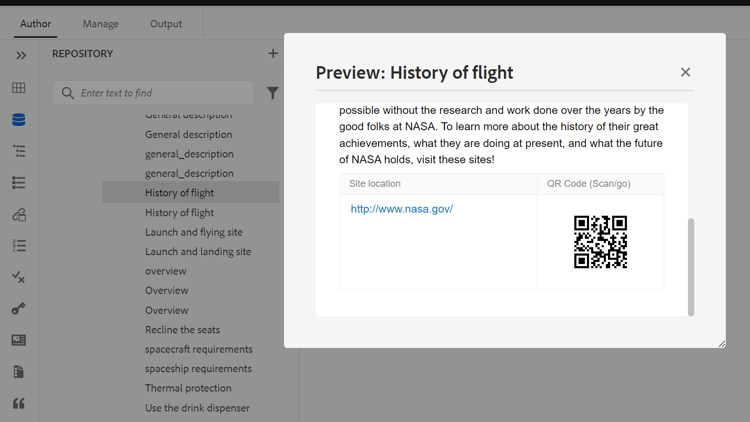
Task: Open the Conditions check-cross icon
Action: pyautogui.click(x=19, y=277)
